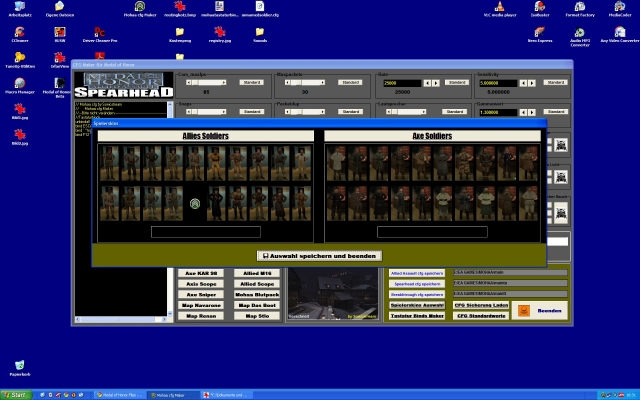Open Any Video Converter desktop icon

click(620, 35)
